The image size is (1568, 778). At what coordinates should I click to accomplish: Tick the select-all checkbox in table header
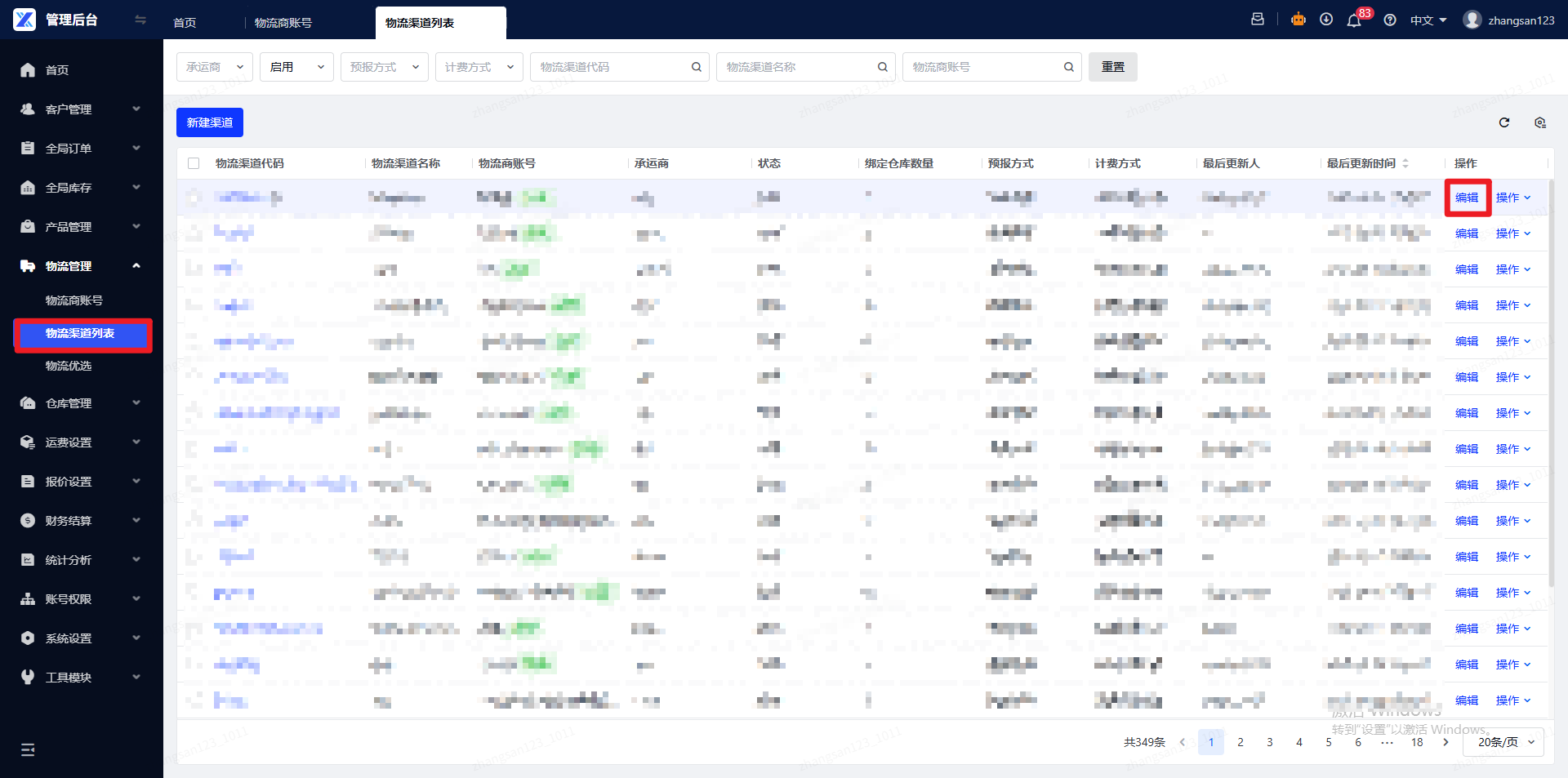(194, 163)
